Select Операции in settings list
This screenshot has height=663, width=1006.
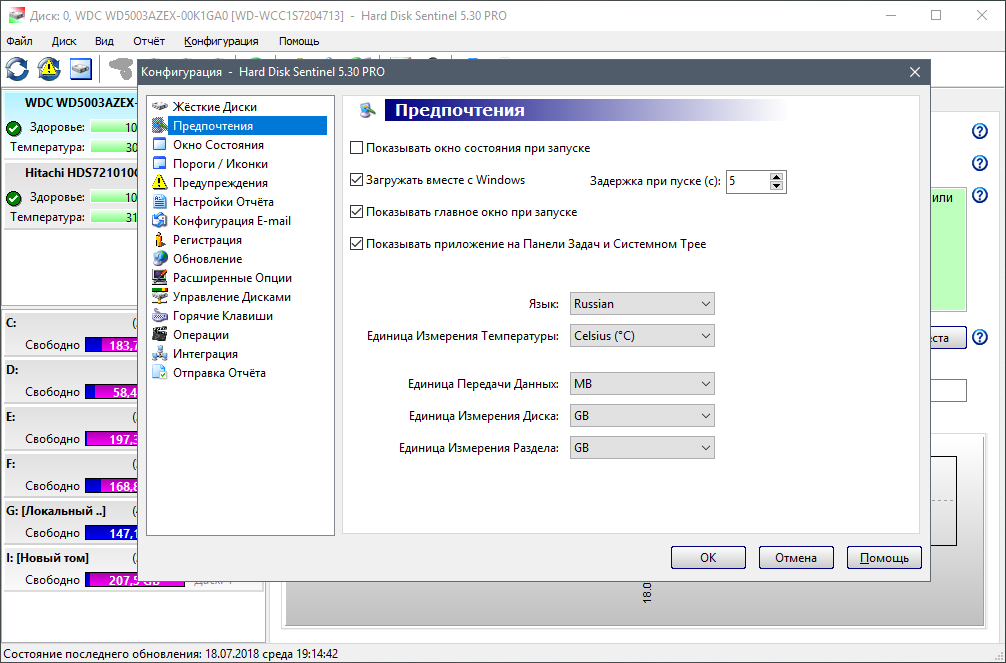click(201, 335)
